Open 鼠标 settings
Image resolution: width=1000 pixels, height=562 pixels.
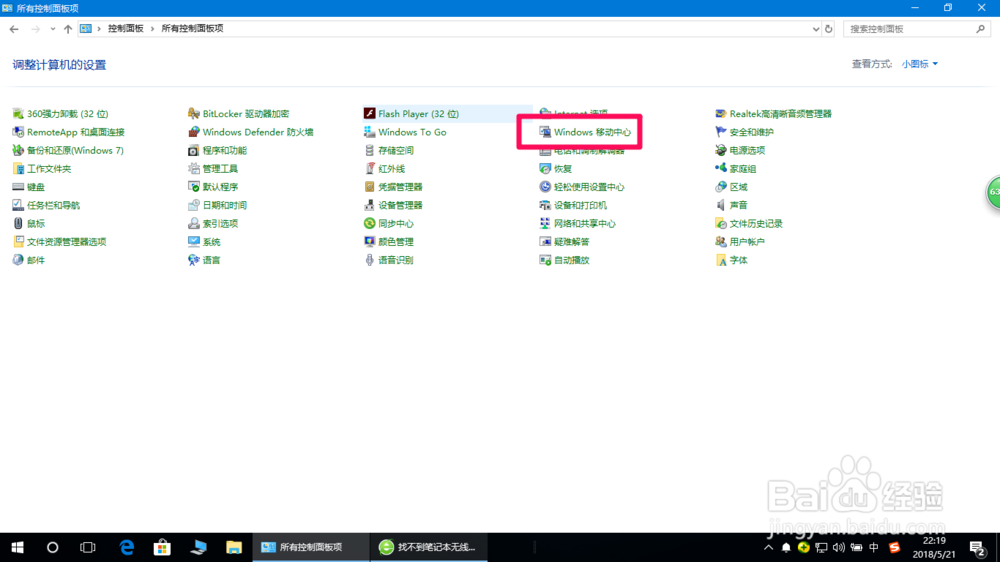click(29, 224)
